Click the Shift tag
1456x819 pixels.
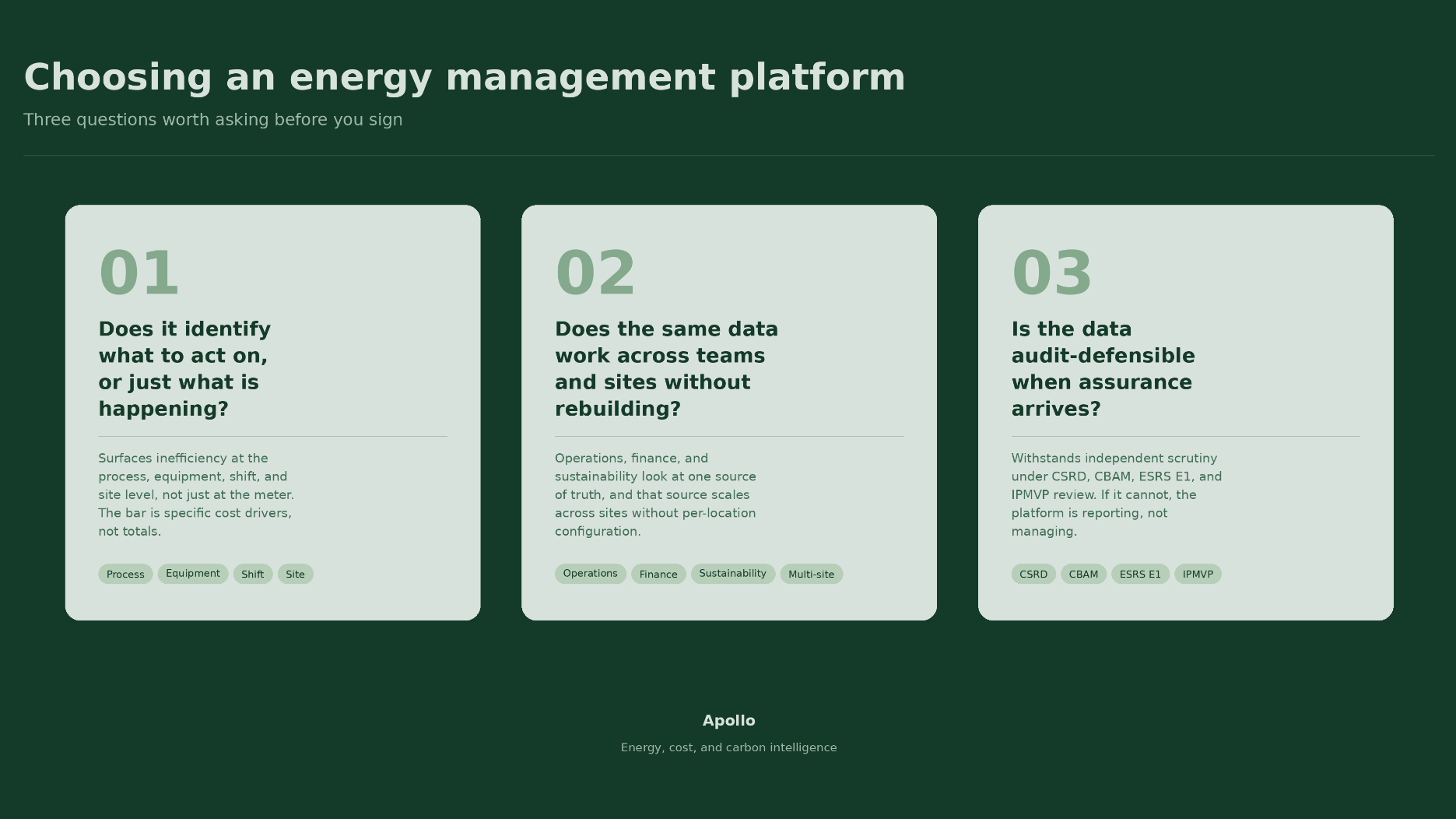tap(253, 574)
